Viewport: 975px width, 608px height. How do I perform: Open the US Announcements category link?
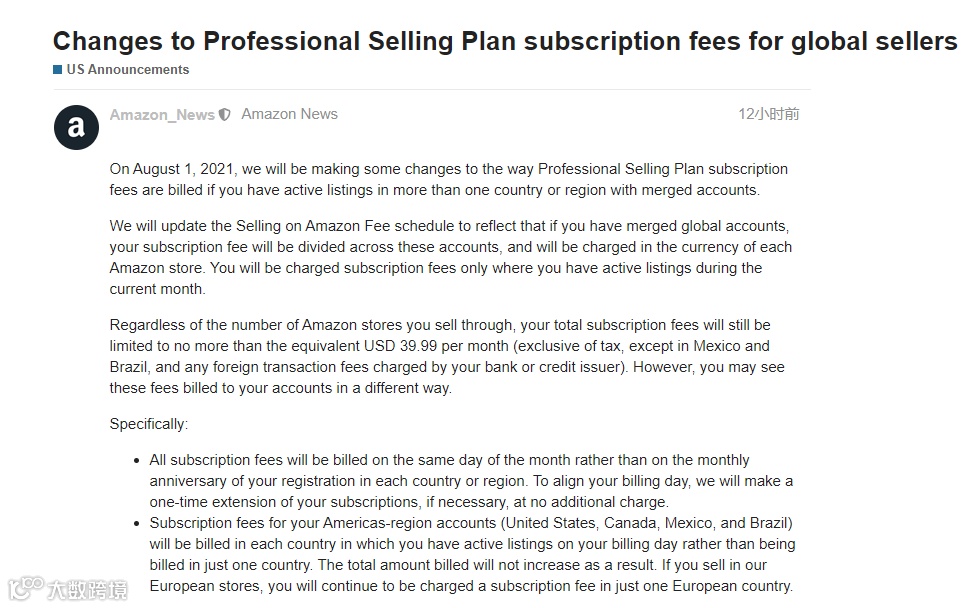[127, 70]
